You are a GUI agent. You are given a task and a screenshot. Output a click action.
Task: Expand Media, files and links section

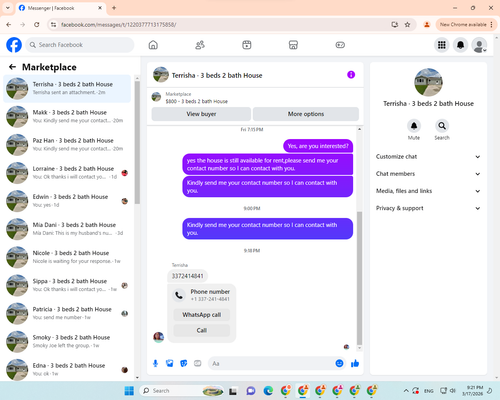pos(428,191)
